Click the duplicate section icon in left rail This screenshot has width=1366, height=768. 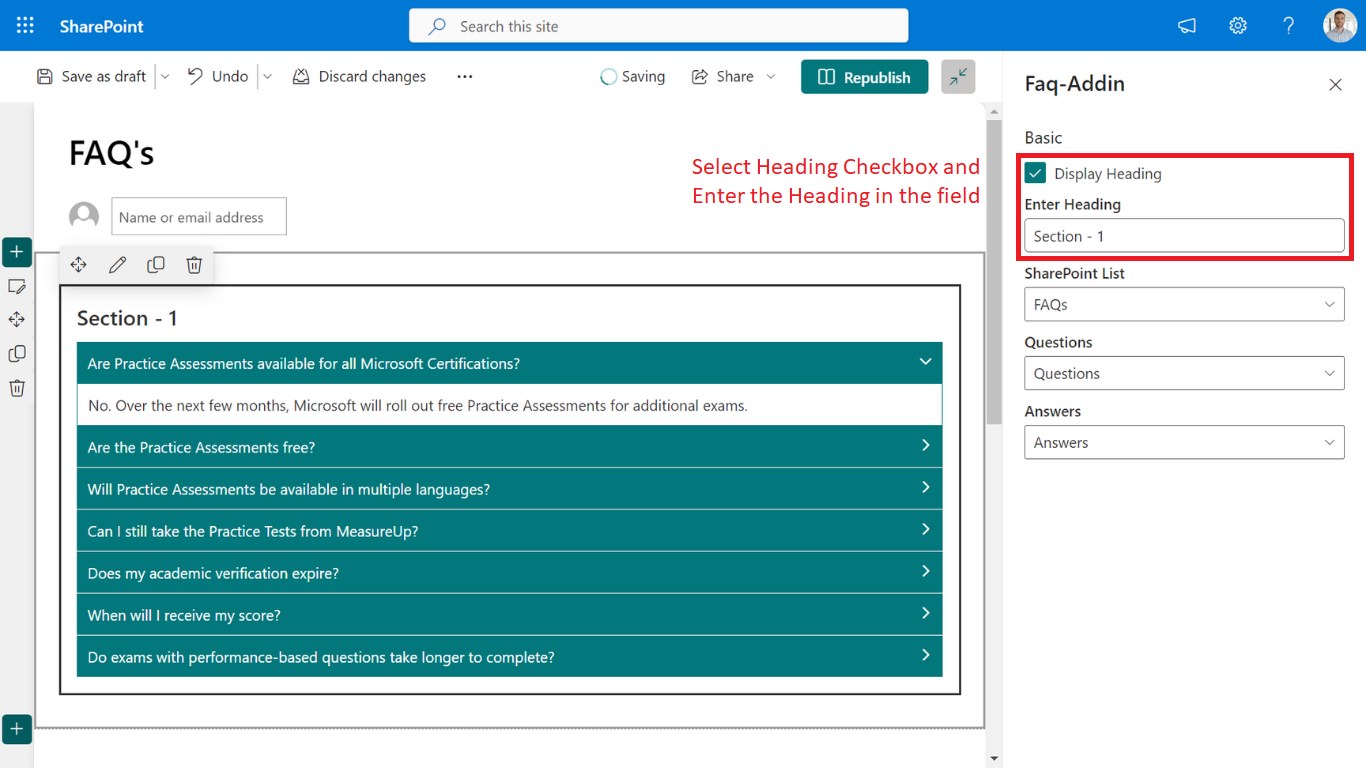(x=17, y=354)
